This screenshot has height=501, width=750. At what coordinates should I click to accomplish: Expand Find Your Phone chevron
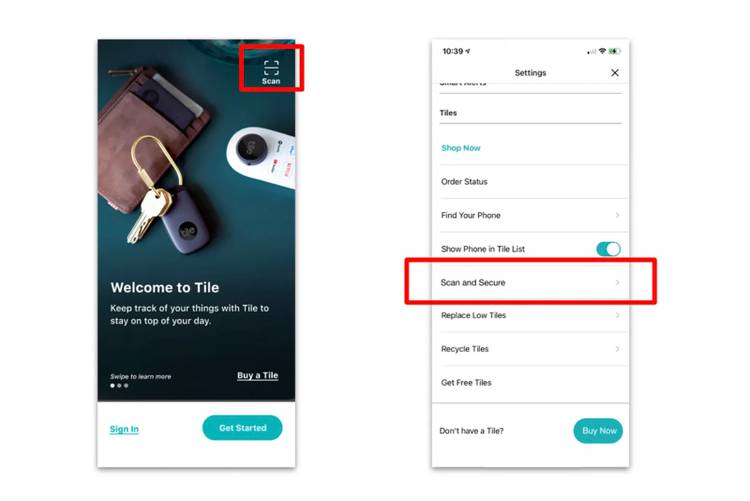click(x=618, y=215)
